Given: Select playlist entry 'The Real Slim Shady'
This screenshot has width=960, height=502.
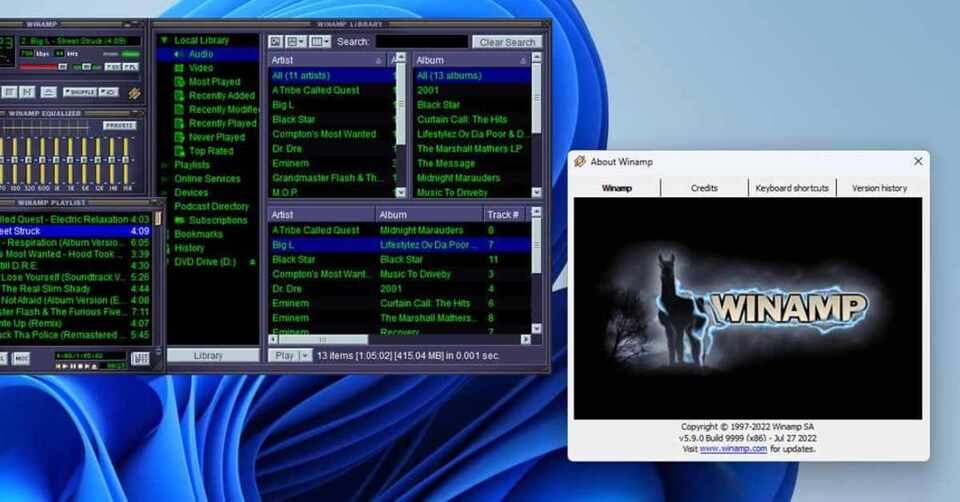Looking at the screenshot, I should tap(75, 288).
